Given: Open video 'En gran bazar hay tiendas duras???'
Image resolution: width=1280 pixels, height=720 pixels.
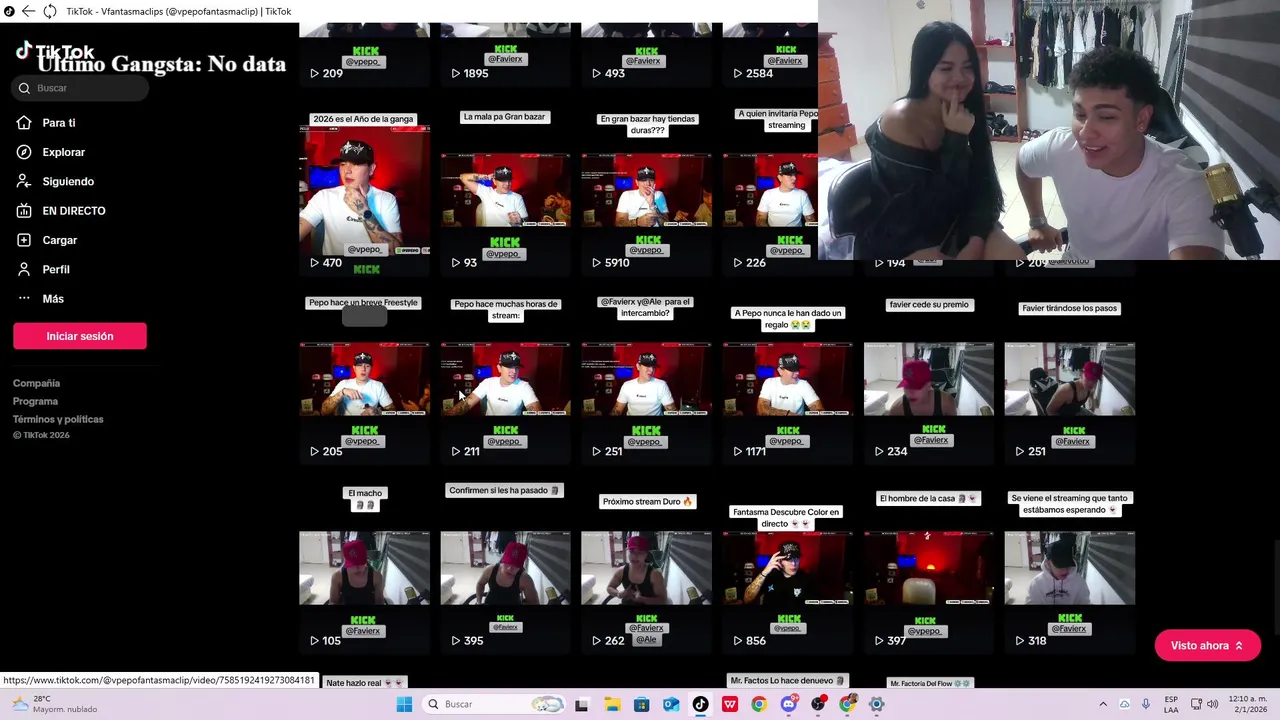Looking at the screenshot, I should click(x=646, y=190).
